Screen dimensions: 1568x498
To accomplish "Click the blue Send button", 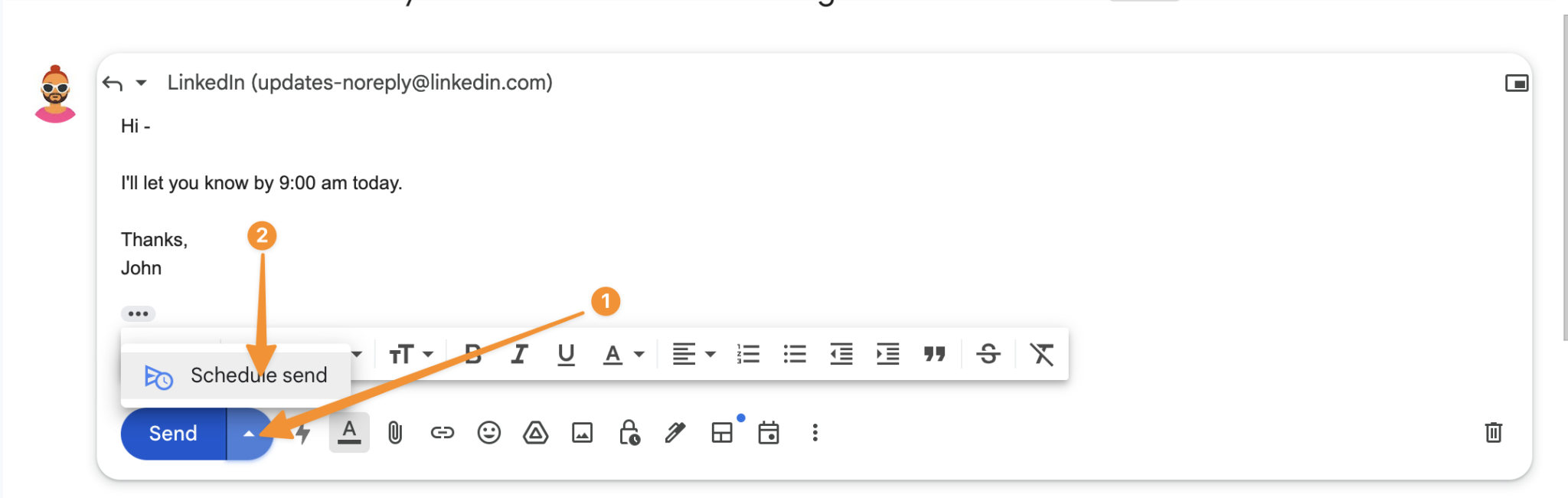I will [x=173, y=434].
